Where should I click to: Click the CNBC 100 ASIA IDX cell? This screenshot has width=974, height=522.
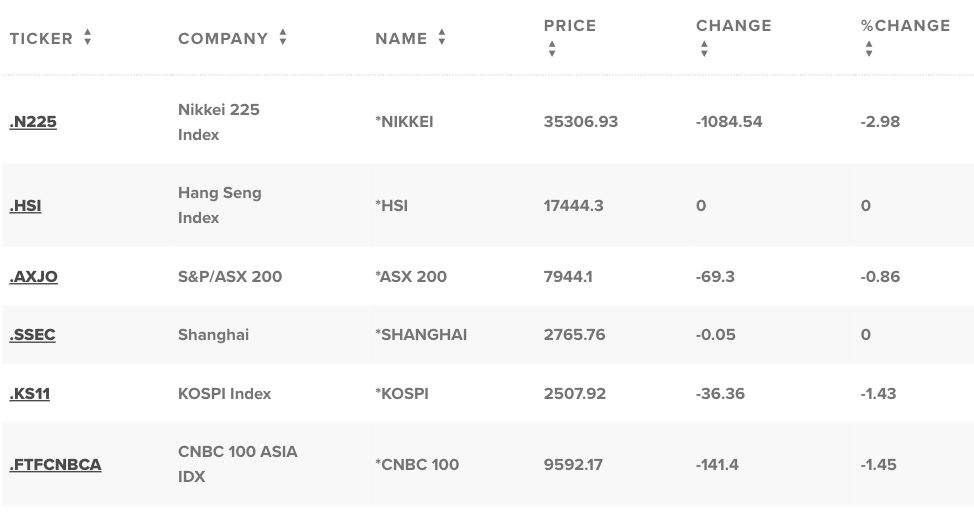coord(237,464)
